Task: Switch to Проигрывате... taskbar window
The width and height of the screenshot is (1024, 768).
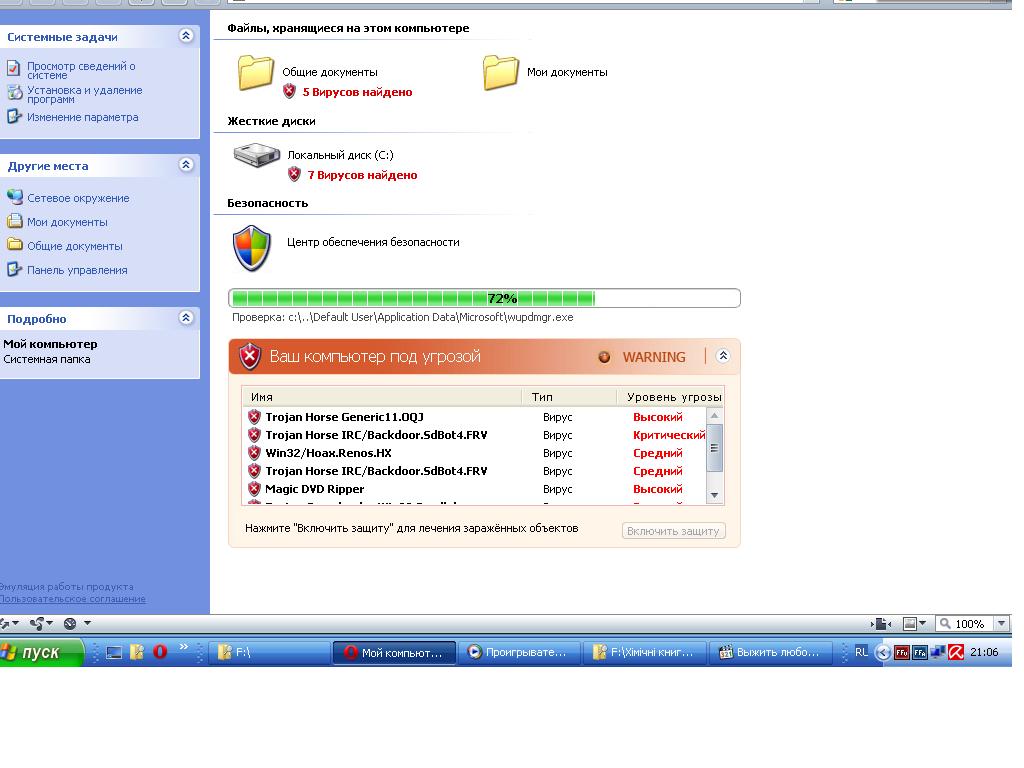Action: coord(518,652)
